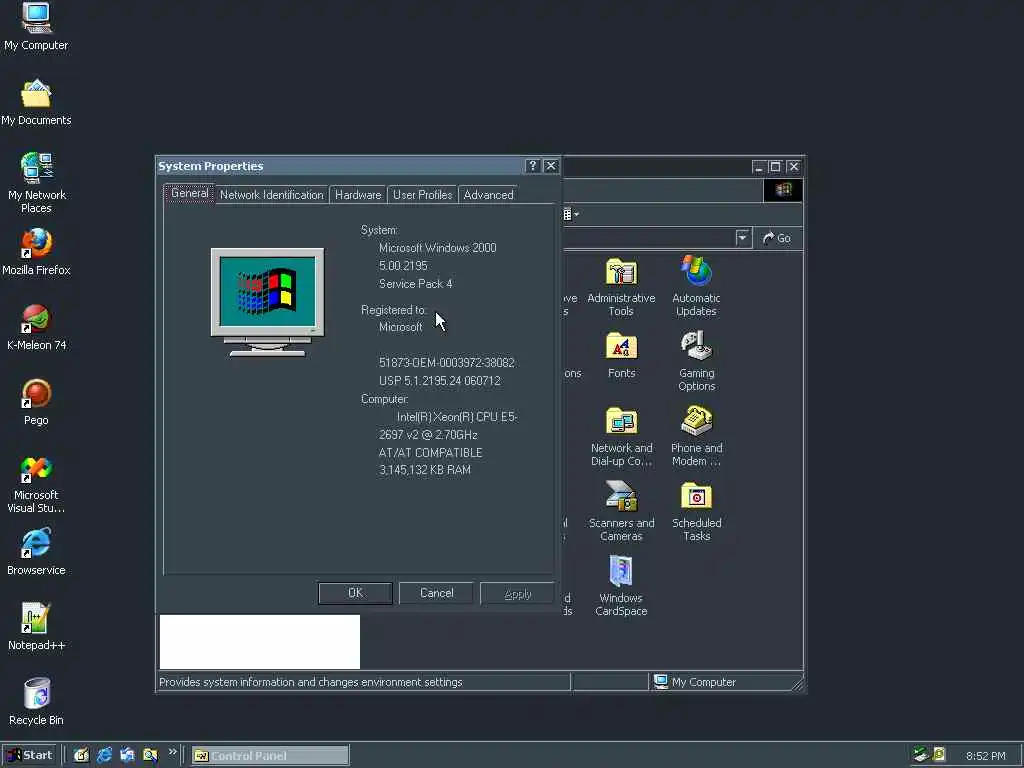Image resolution: width=1024 pixels, height=768 pixels.
Task: Select the Notepad++ desktop shortcut
Action: (37, 627)
